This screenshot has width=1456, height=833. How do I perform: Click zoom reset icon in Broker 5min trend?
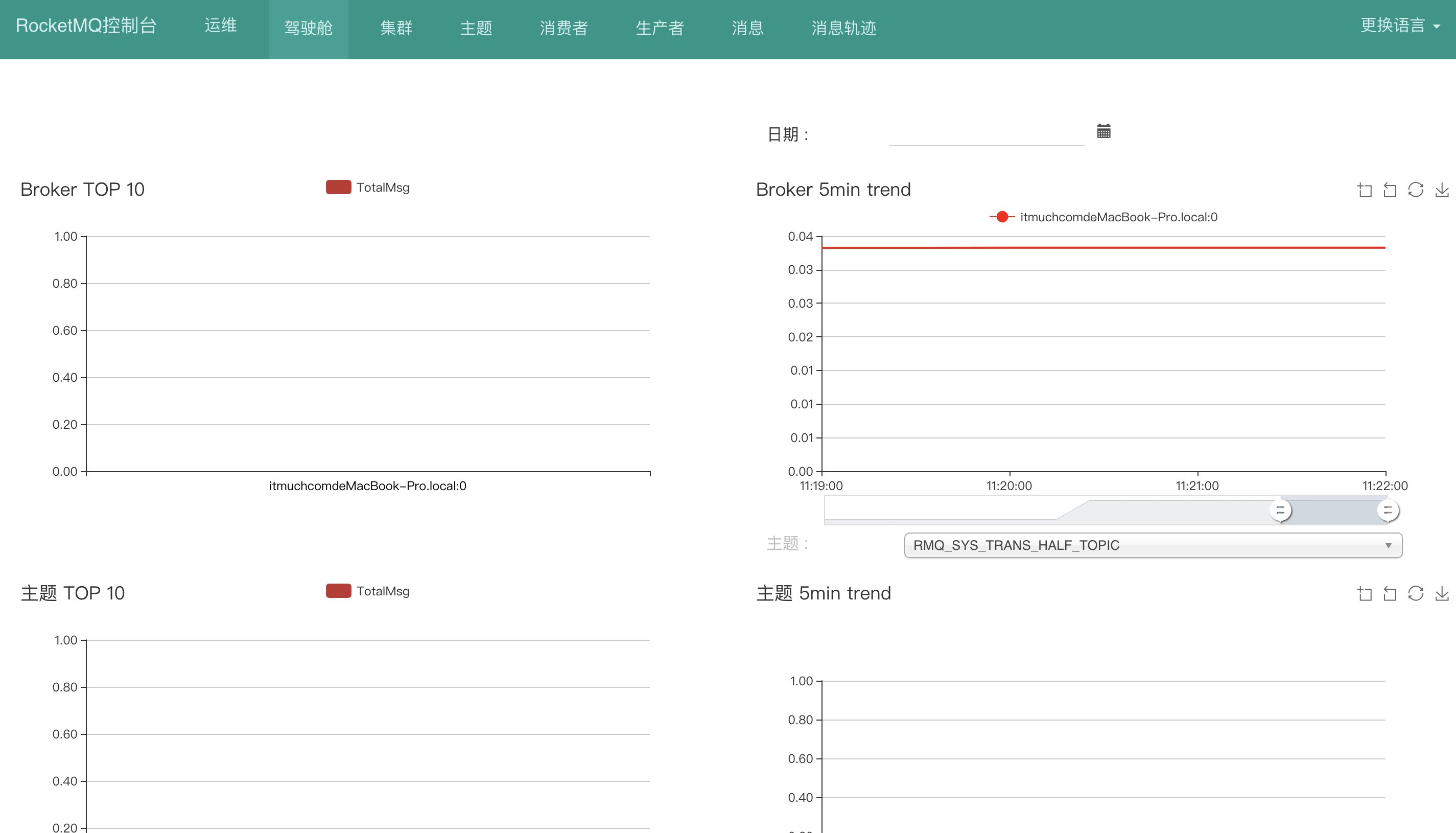(x=1390, y=190)
